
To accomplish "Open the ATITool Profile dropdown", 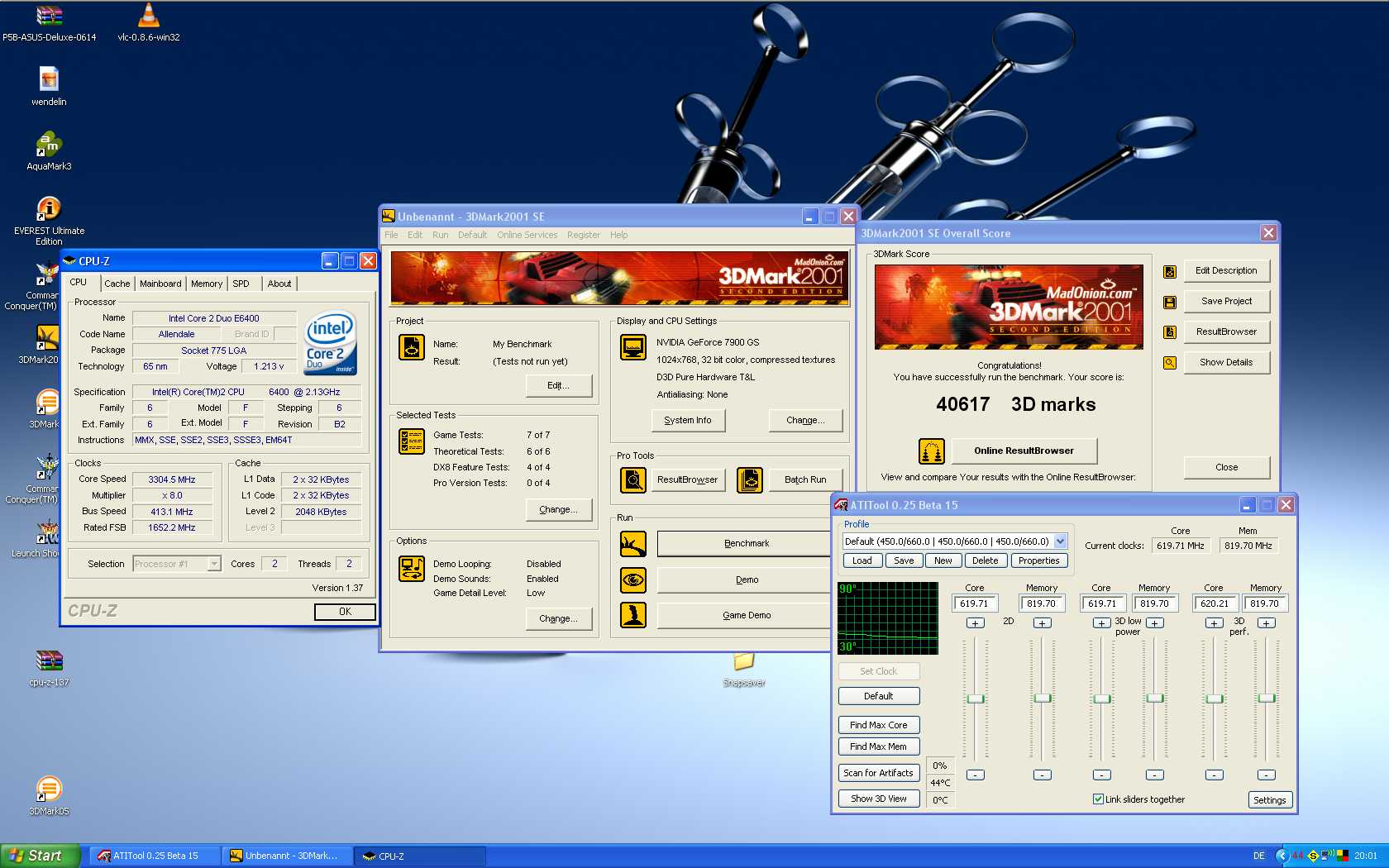I will pos(1061,541).
